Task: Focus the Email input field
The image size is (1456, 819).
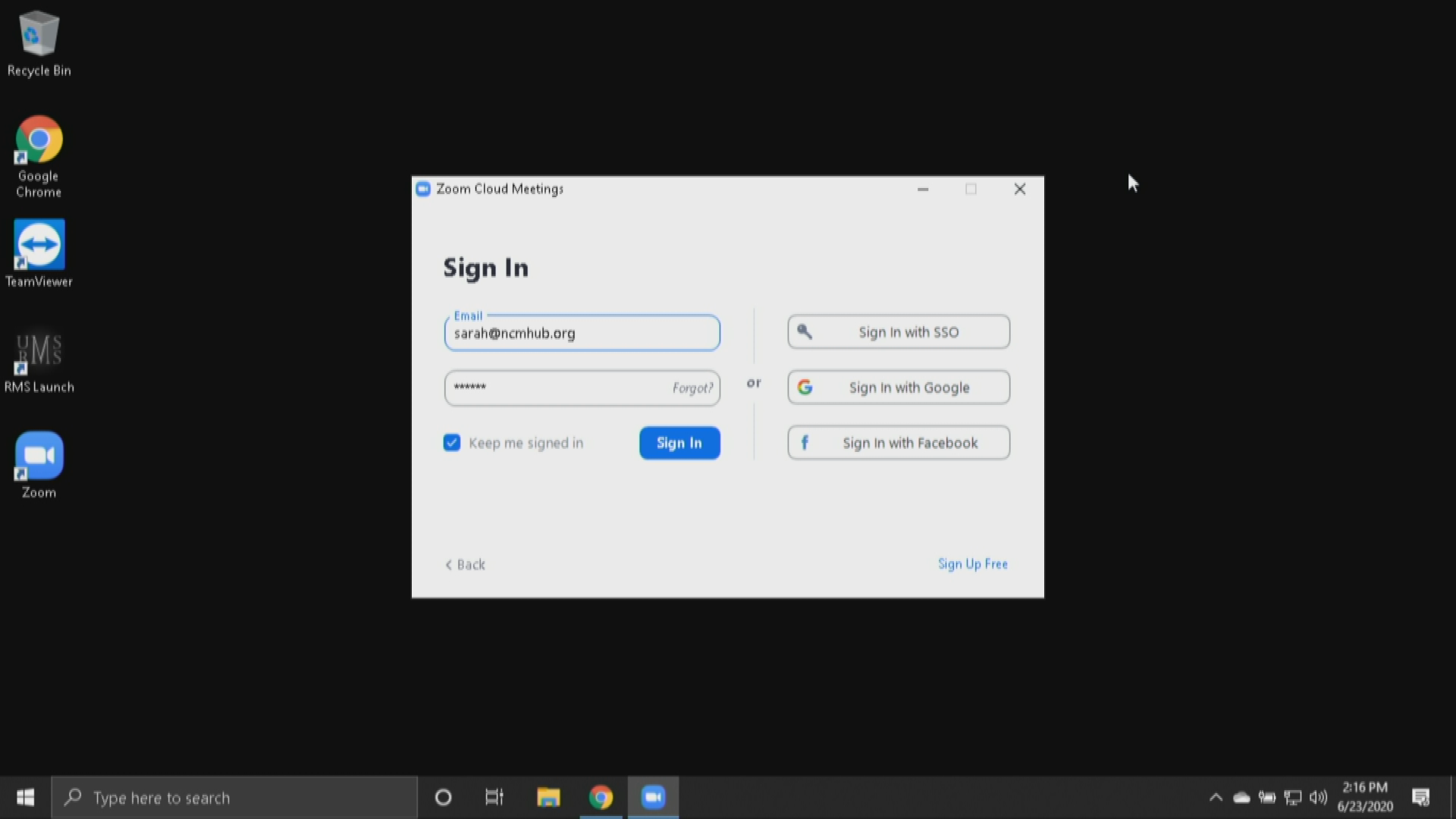Action: coord(582,334)
